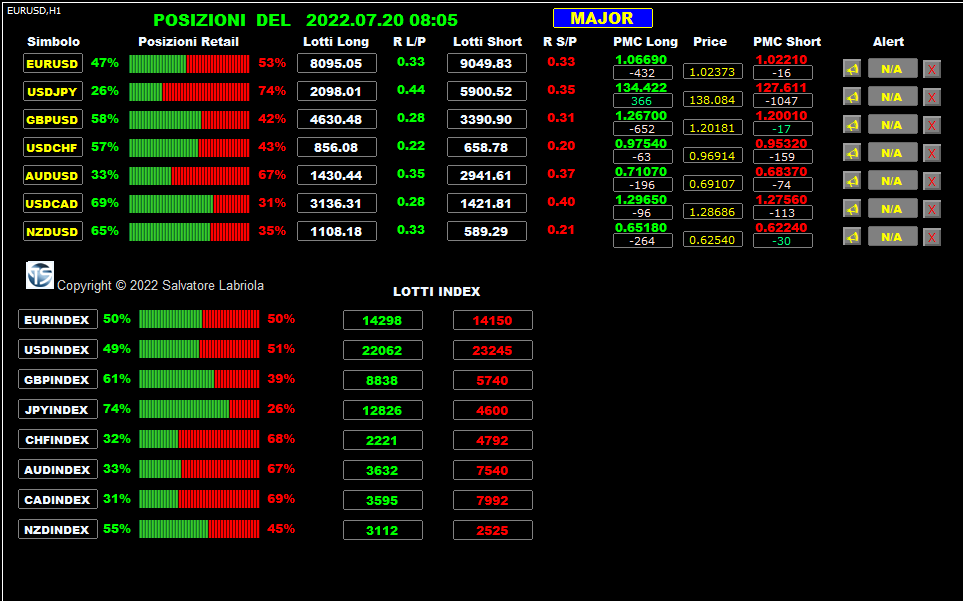This screenshot has width=963, height=601.
Task: Click the alert bell icon for AUDUSD
Action: pos(852,181)
